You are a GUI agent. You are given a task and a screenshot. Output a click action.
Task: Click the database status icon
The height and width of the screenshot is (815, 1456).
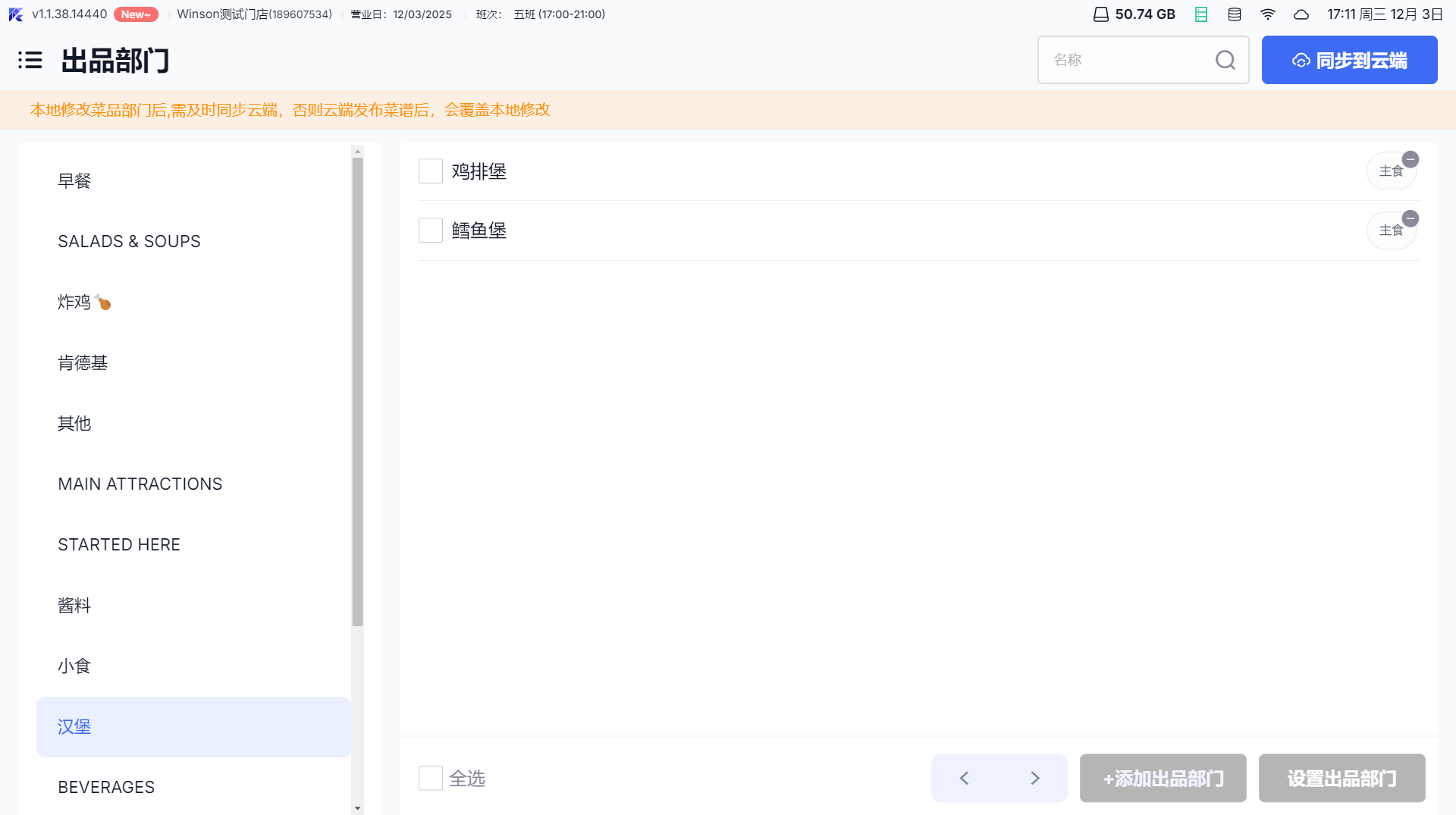1235,14
